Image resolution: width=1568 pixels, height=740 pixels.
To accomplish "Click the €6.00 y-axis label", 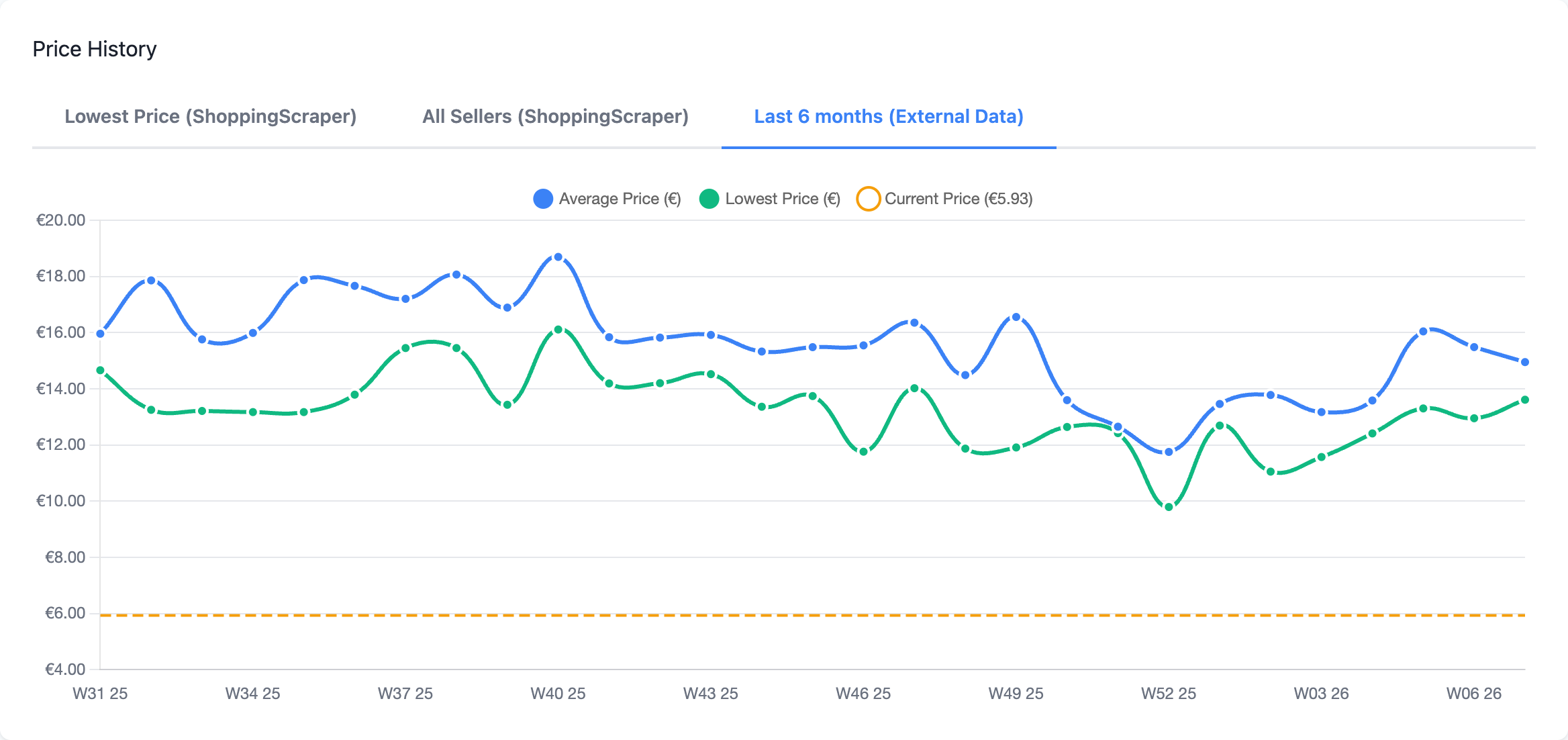I will click(x=64, y=613).
